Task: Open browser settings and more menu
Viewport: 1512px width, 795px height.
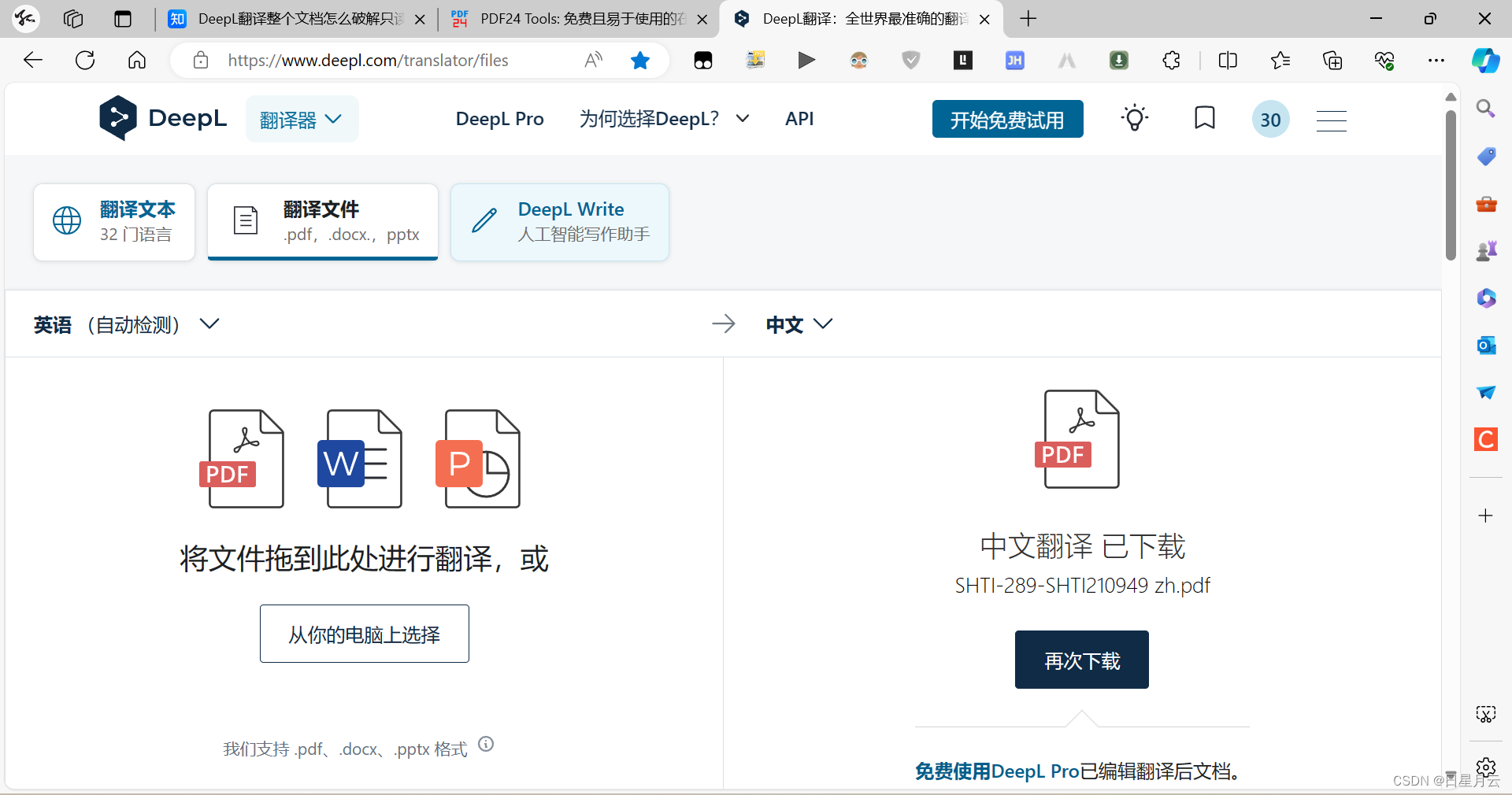Action: (1436, 60)
